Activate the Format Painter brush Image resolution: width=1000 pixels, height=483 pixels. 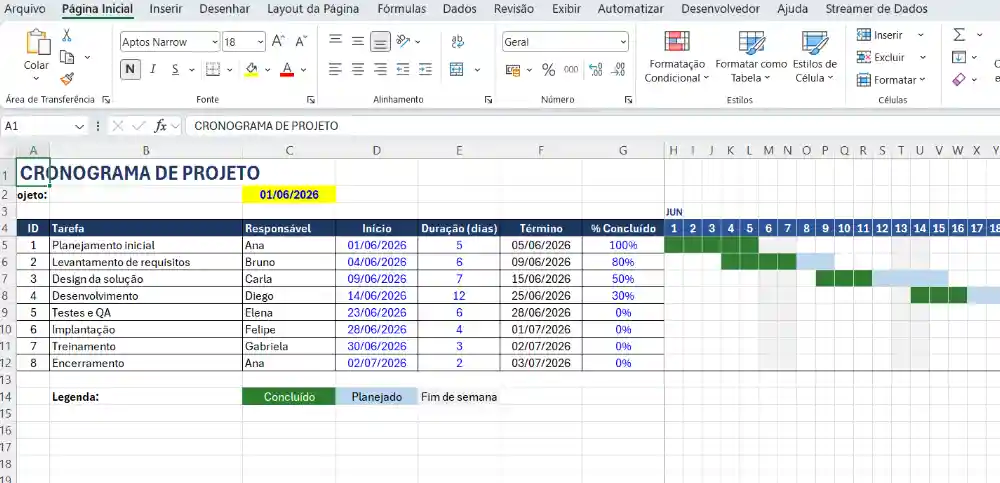pos(66,79)
